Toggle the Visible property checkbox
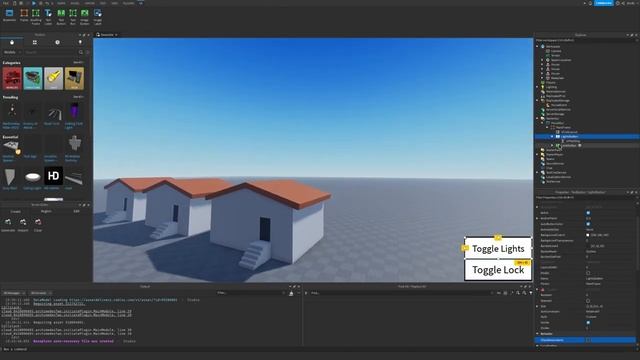640x360 pixels. (588, 322)
